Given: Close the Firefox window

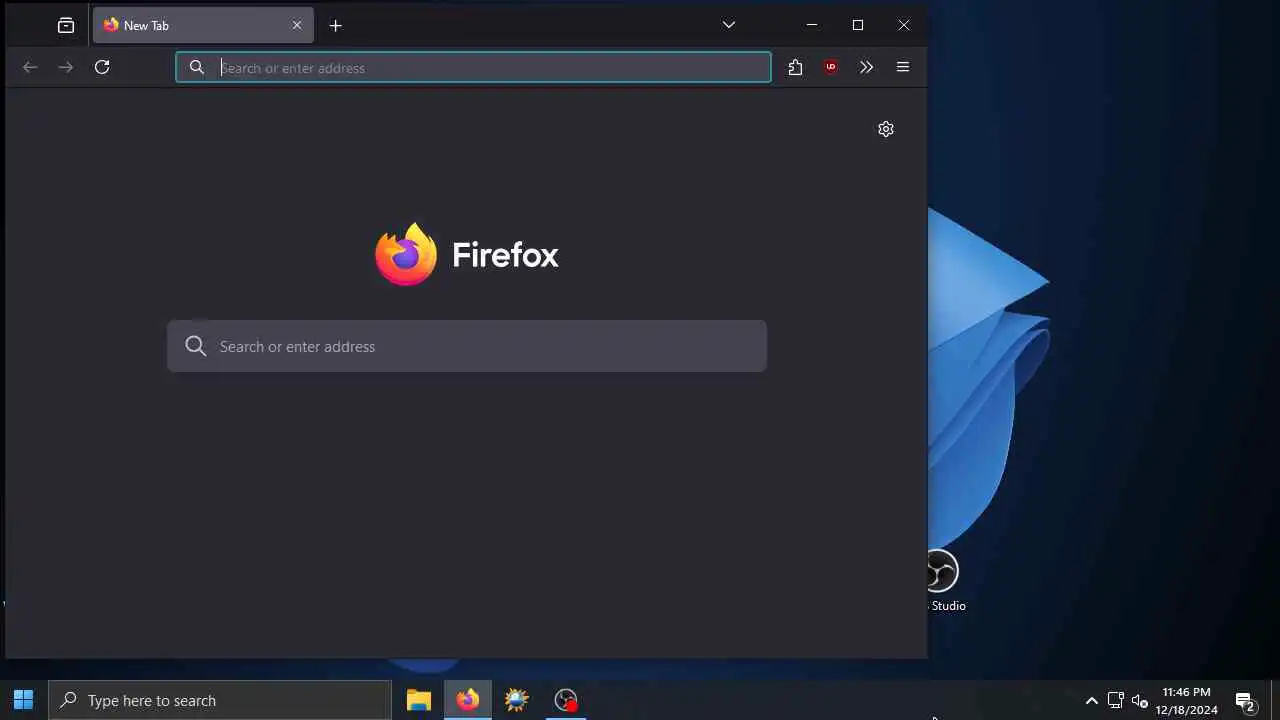Looking at the screenshot, I should point(904,25).
